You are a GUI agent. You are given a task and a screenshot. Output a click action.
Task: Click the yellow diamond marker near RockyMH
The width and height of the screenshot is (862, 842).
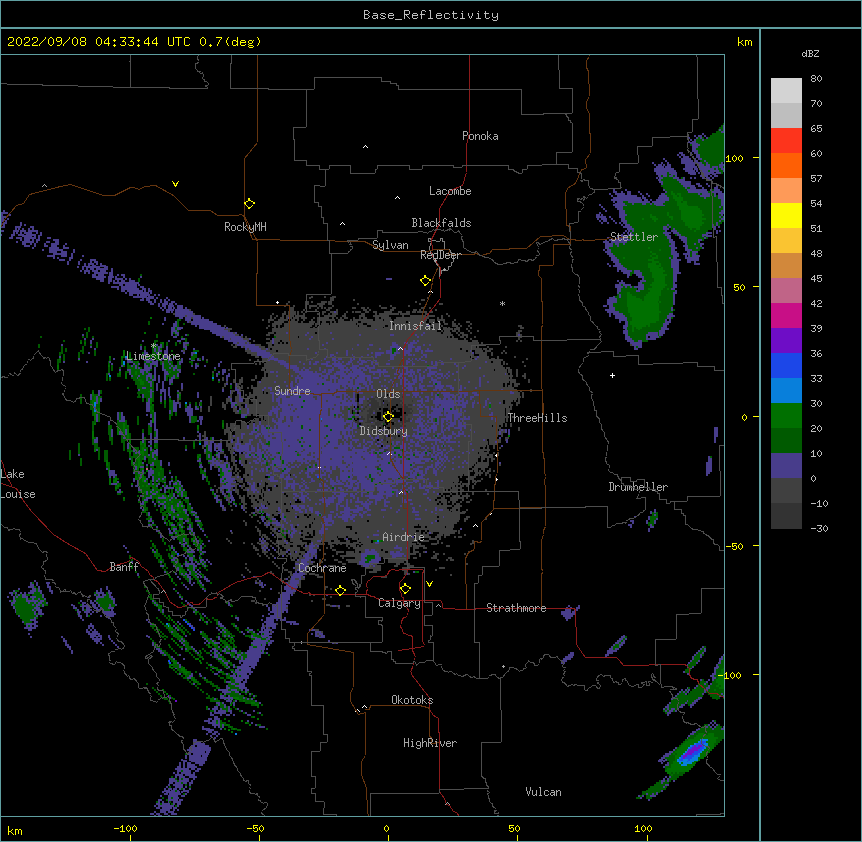[250, 204]
